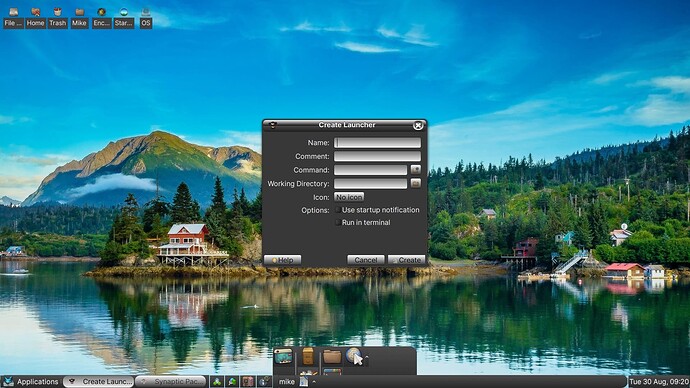Expand the panel arrow next to document icon
690x388 pixels.
click(314, 381)
